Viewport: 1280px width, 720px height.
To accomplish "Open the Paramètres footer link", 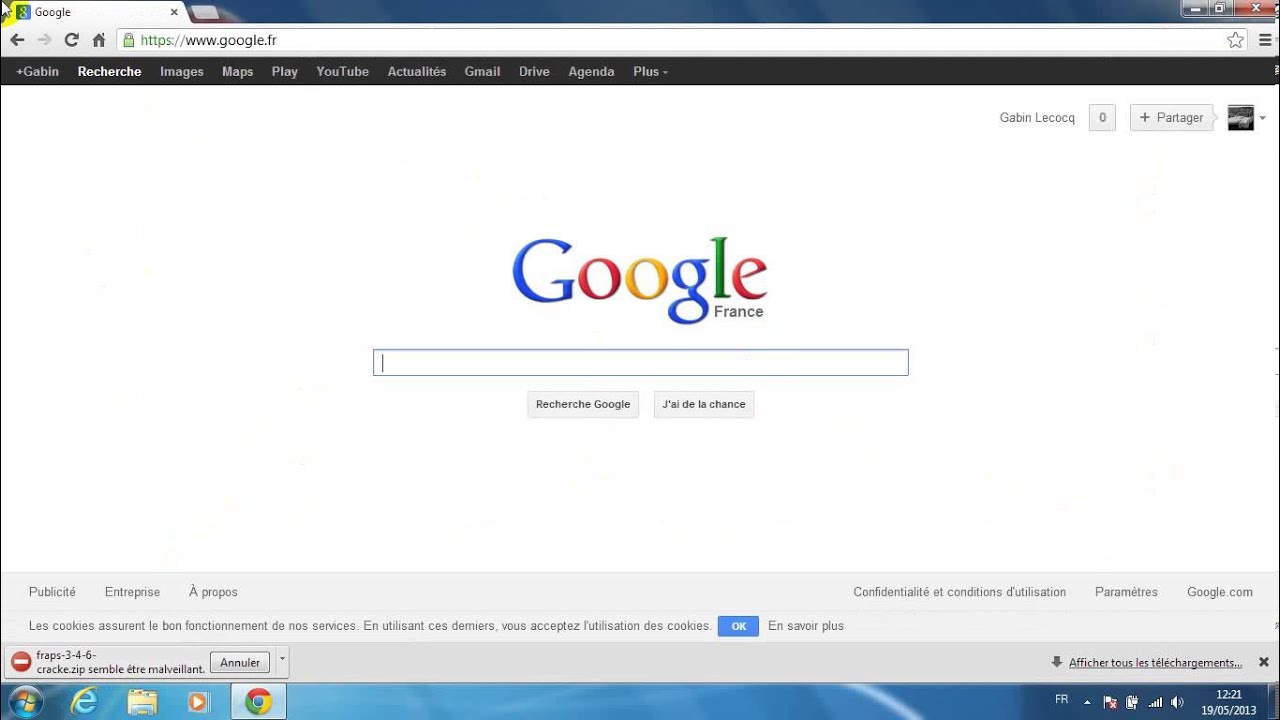I will [1126, 592].
